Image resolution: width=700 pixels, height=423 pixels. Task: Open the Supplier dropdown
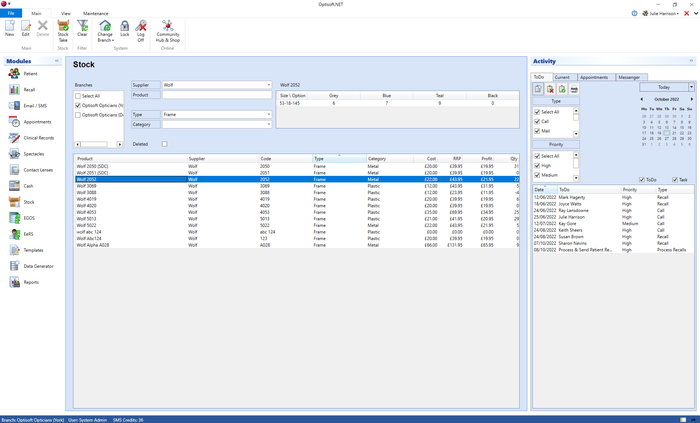[x=269, y=85]
